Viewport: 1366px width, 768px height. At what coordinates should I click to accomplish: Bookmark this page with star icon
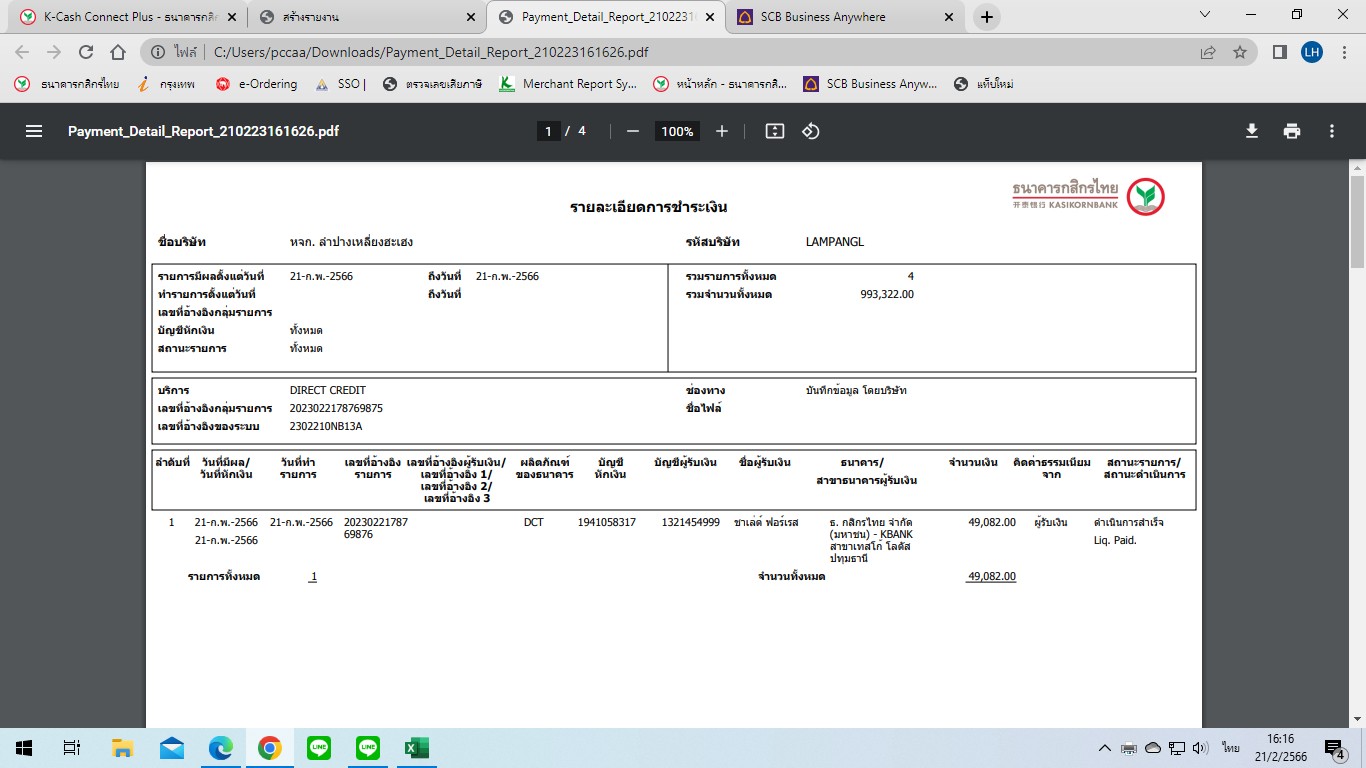point(1240,52)
